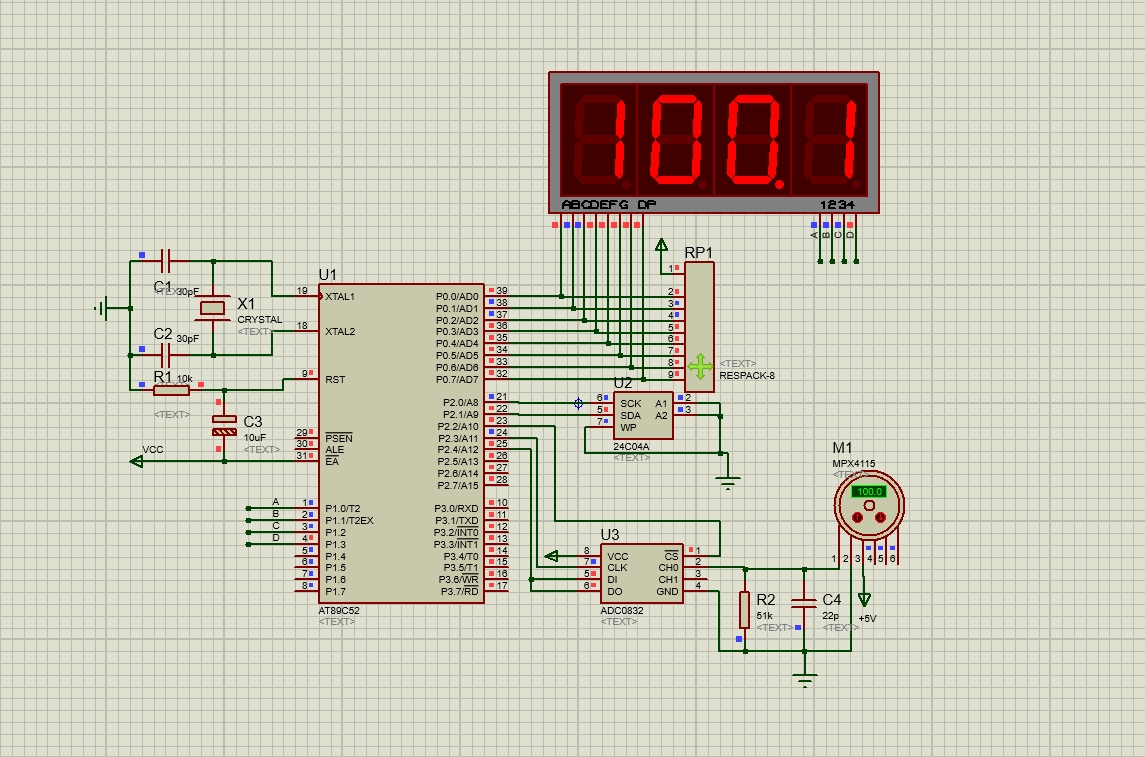This screenshot has width=1145, height=757.
Task: Click the AT89C52 part name text
Action: pos(339,610)
